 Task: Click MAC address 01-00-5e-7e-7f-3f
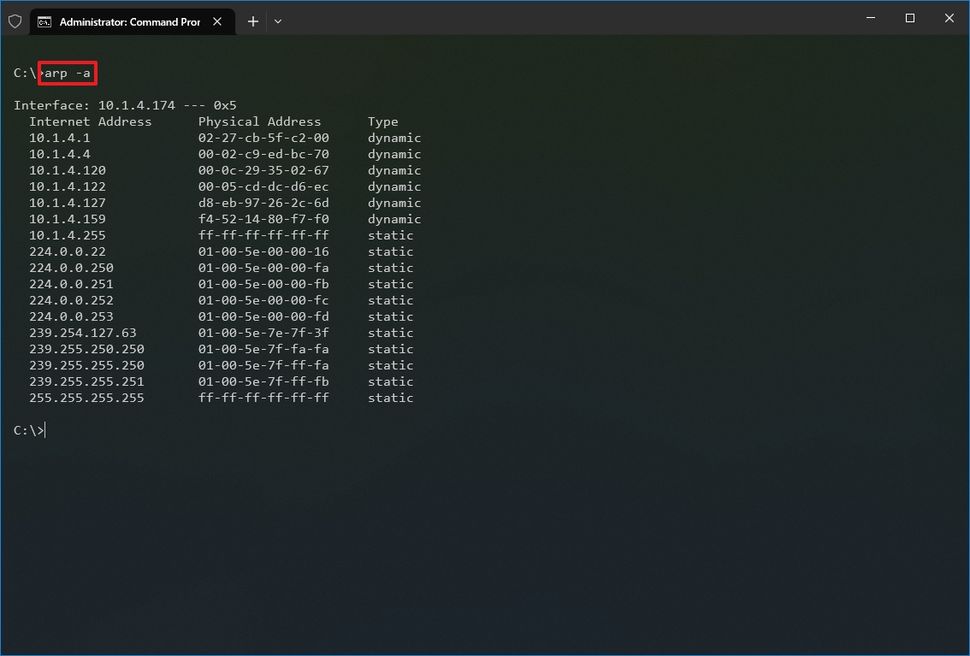pyautogui.click(x=264, y=332)
